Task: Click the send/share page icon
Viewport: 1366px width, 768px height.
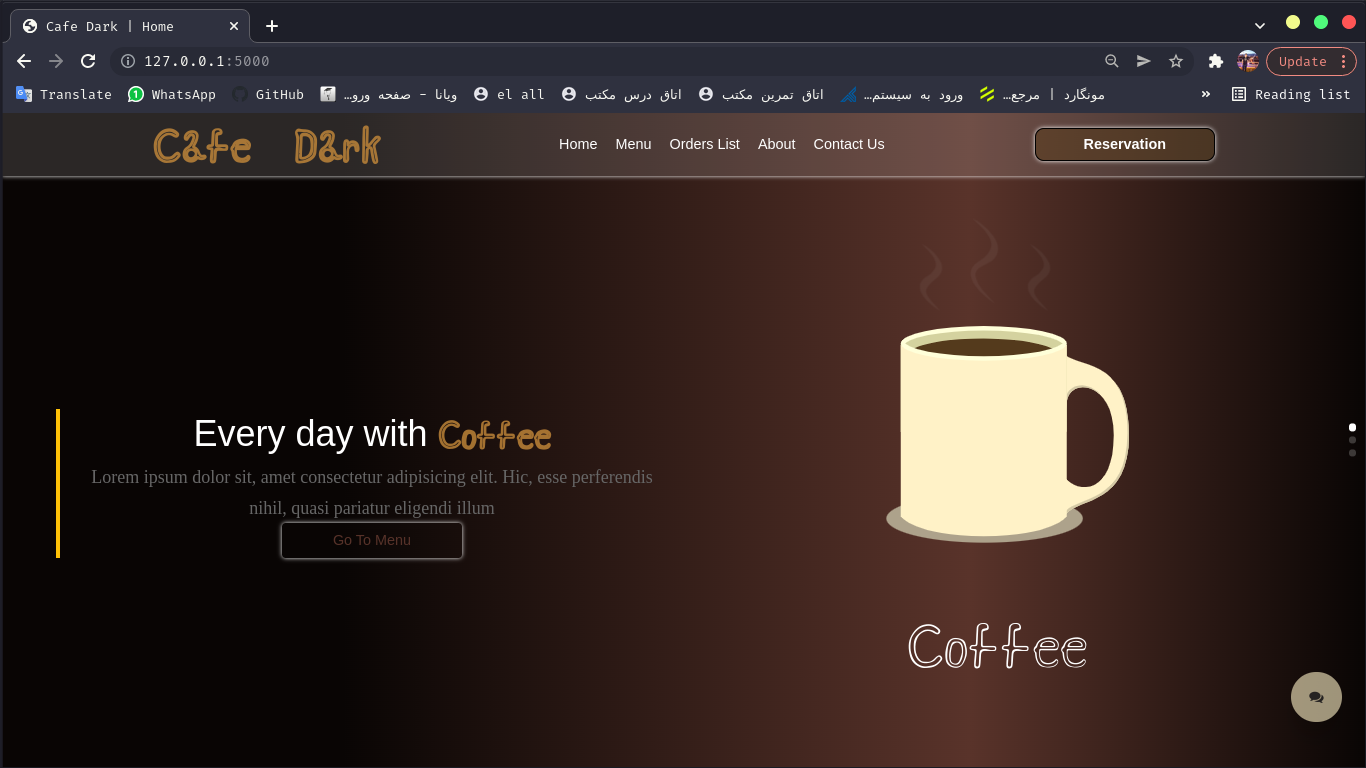Action: click(1144, 61)
